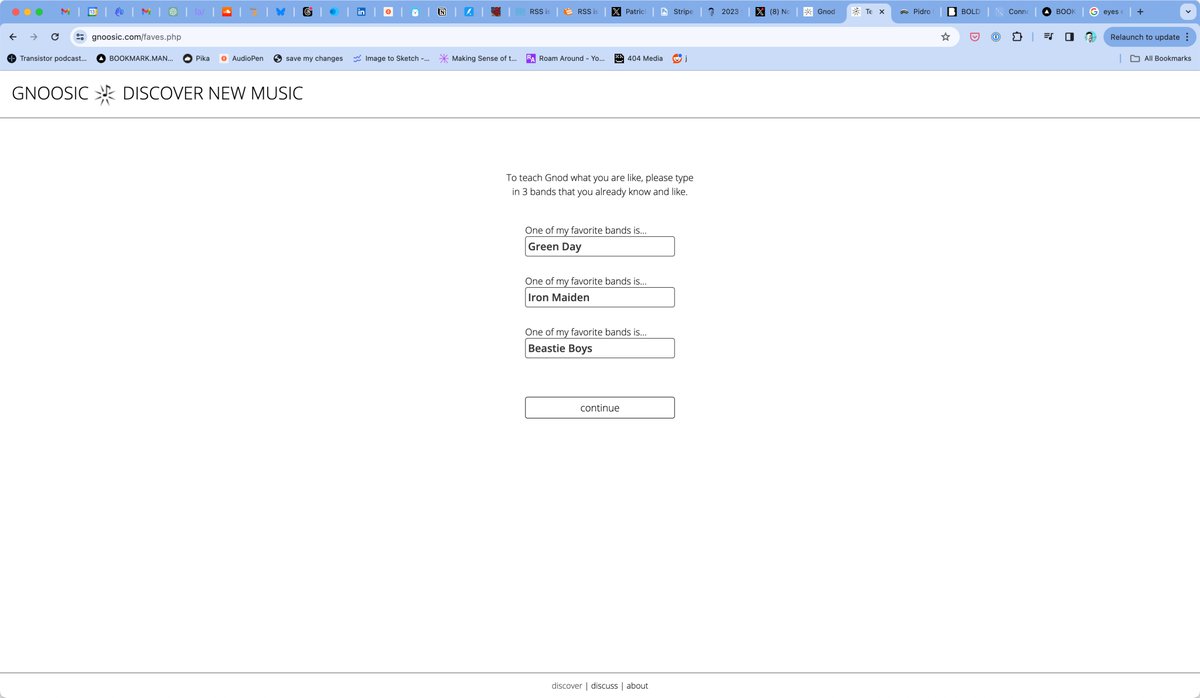Open the Extensions puzzle piece menu
This screenshot has height=698, width=1200.
1017,37
